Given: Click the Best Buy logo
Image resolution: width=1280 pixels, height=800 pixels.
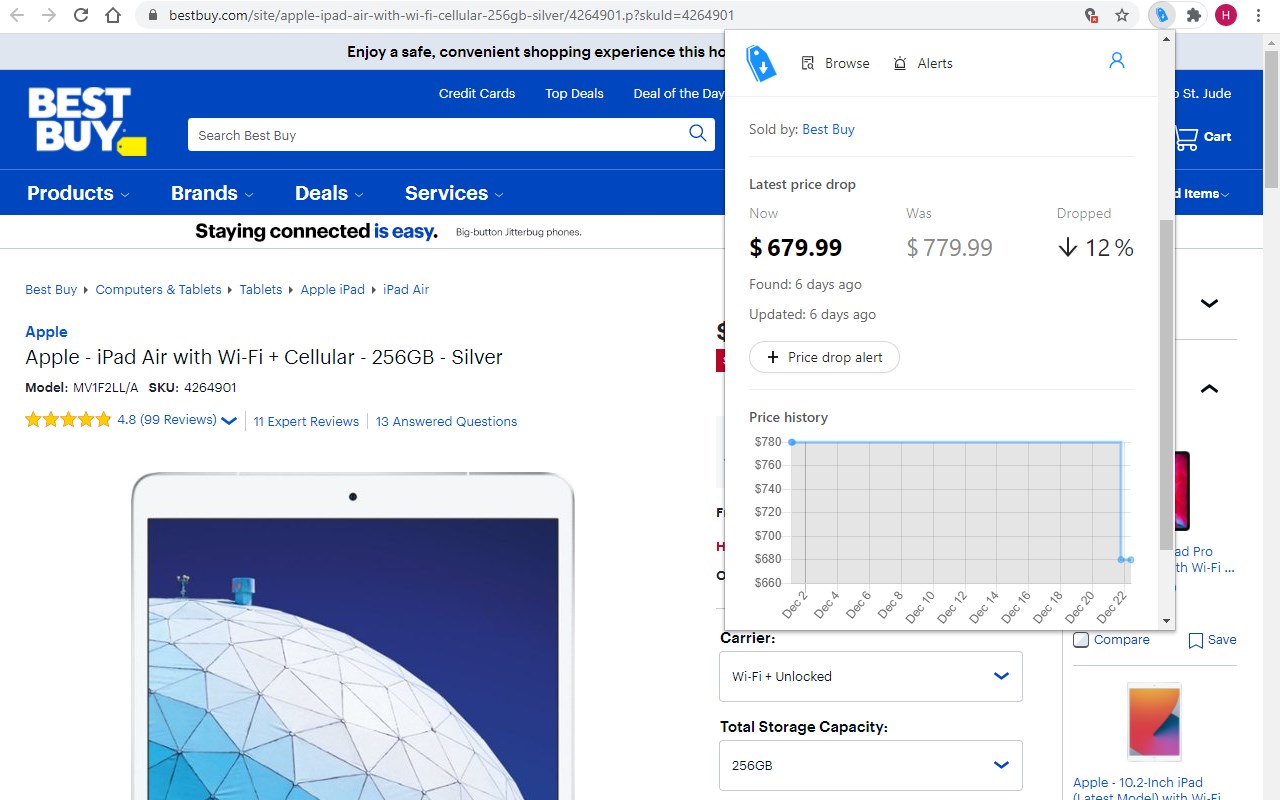Looking at the screenshot, I should tap(86, 121).
